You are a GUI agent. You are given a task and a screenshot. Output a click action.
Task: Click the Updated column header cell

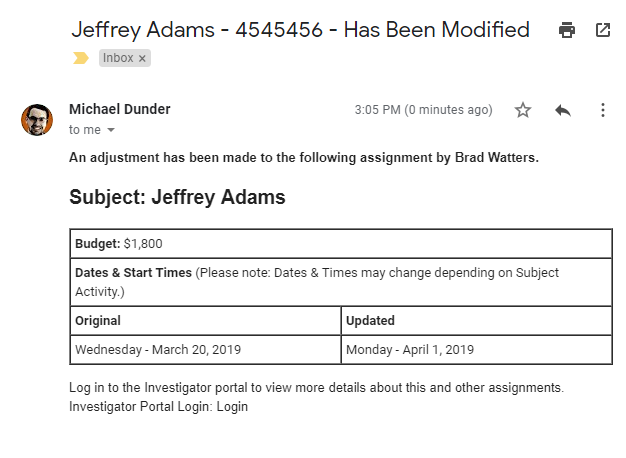point(477,321)
